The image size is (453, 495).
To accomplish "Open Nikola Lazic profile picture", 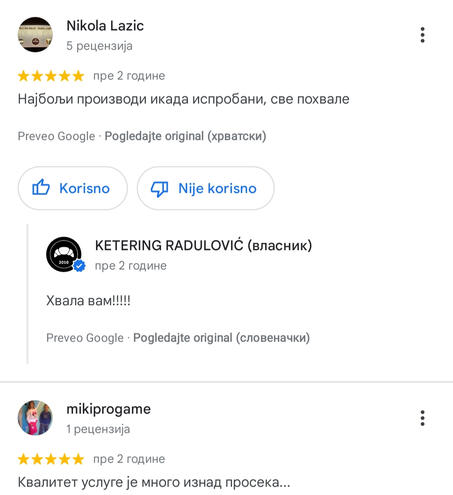I will (x=35, y=34).
